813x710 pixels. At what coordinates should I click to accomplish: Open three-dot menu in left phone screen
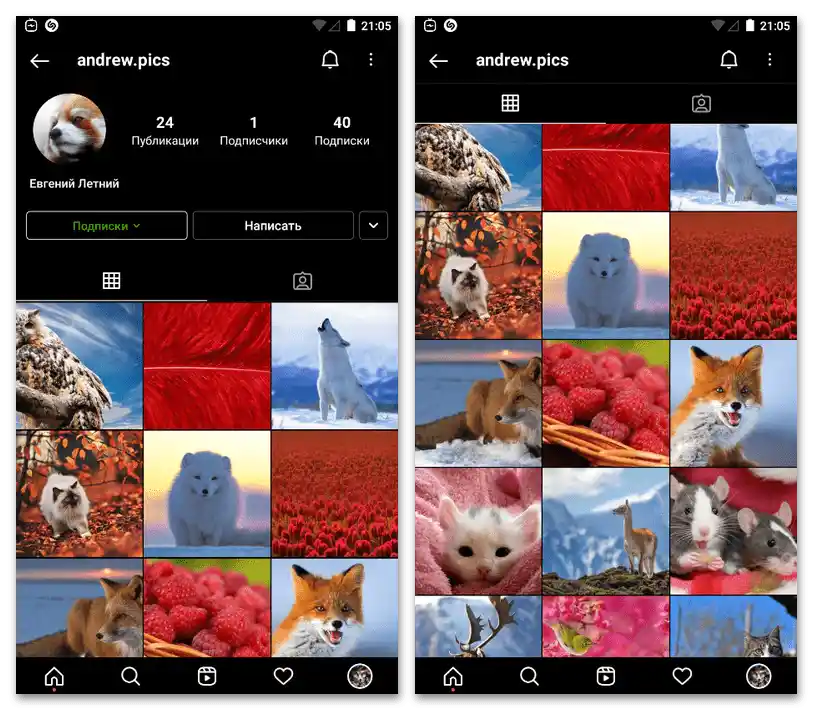point(371,60)
